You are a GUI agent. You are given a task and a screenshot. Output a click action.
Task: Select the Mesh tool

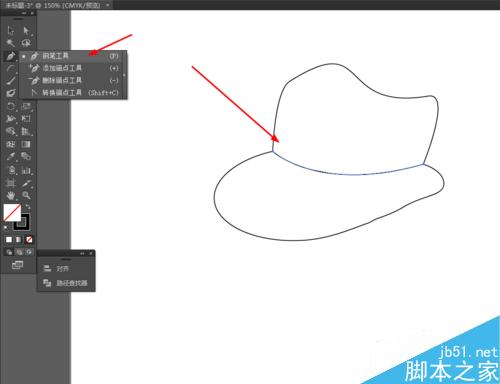pyautogui.click(x=11, y=144)
